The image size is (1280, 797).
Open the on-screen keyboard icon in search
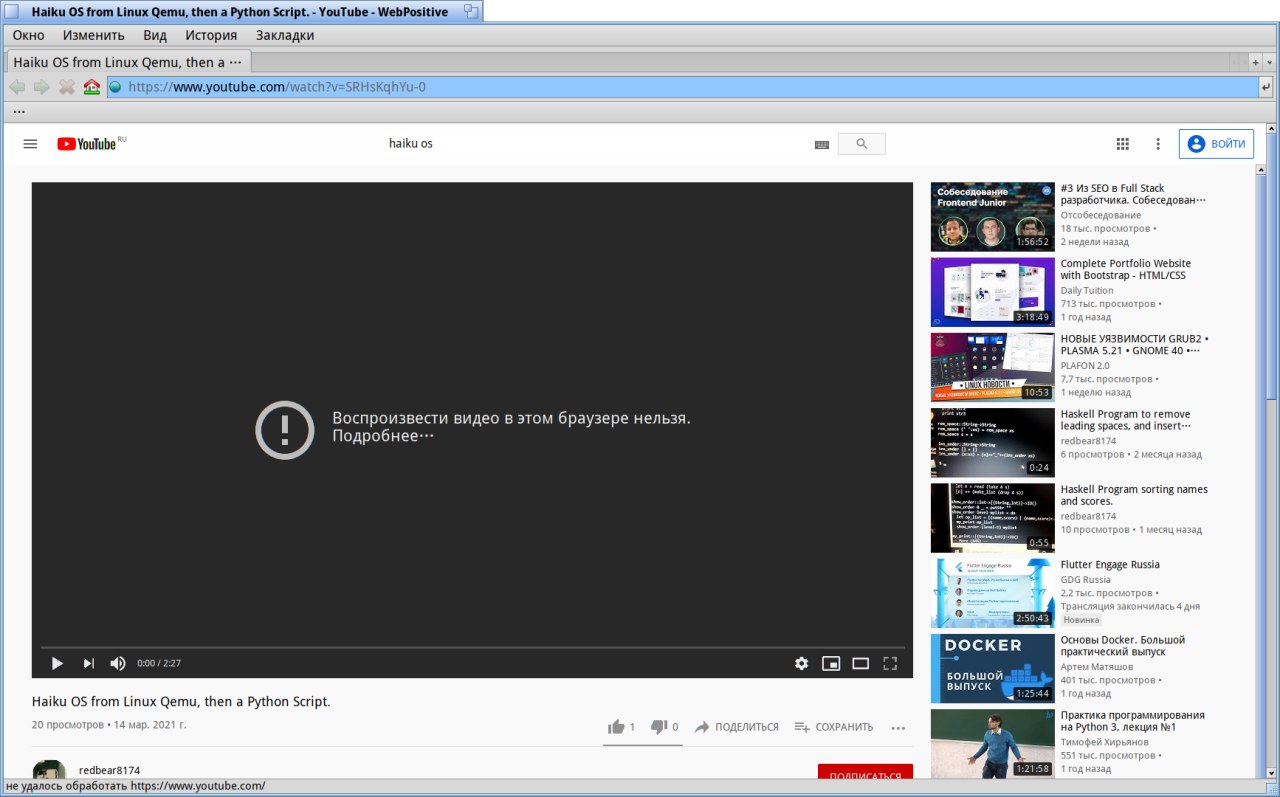(822, 145)
